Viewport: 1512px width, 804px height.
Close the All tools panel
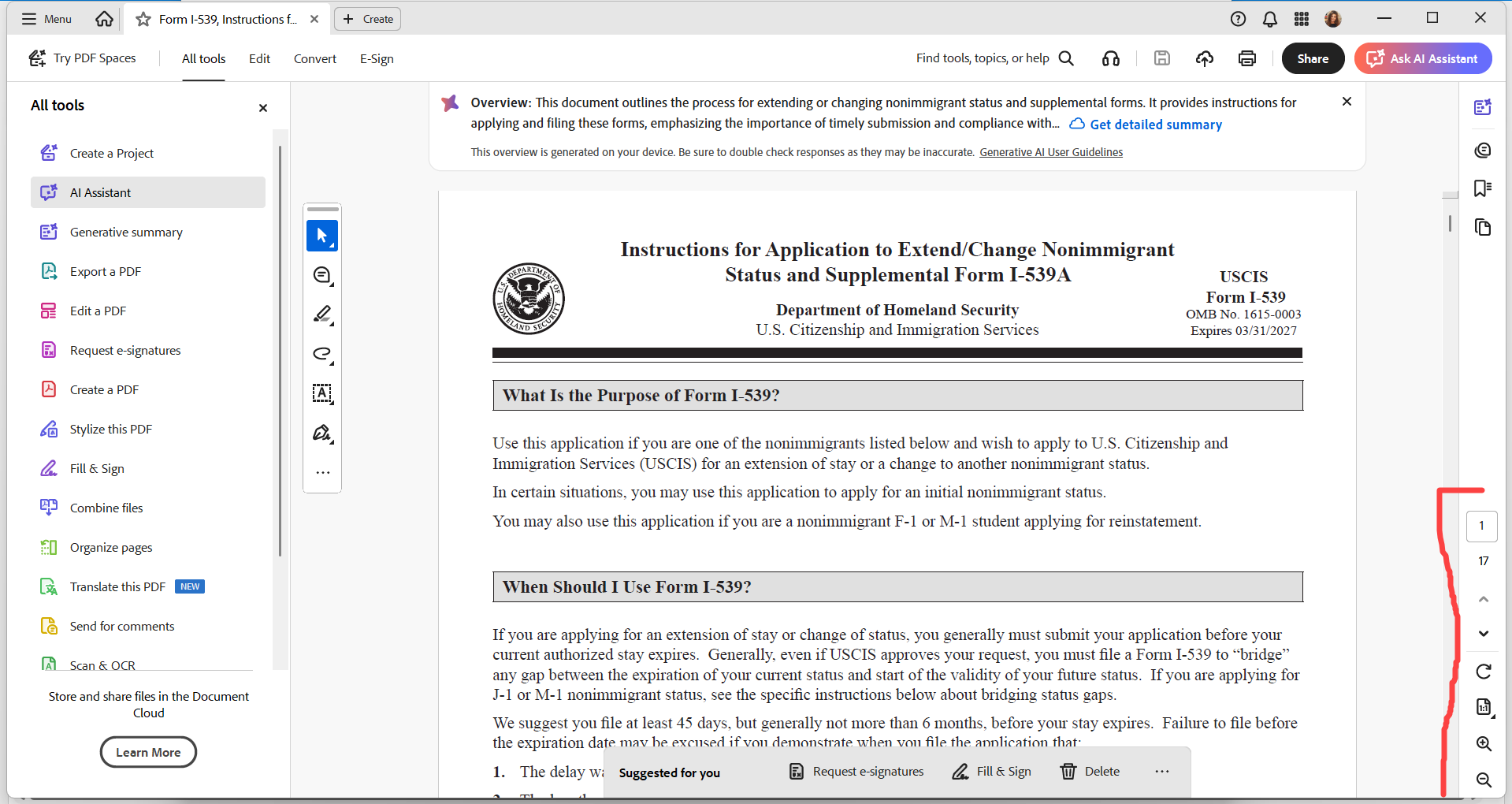(x=263, y=107)
